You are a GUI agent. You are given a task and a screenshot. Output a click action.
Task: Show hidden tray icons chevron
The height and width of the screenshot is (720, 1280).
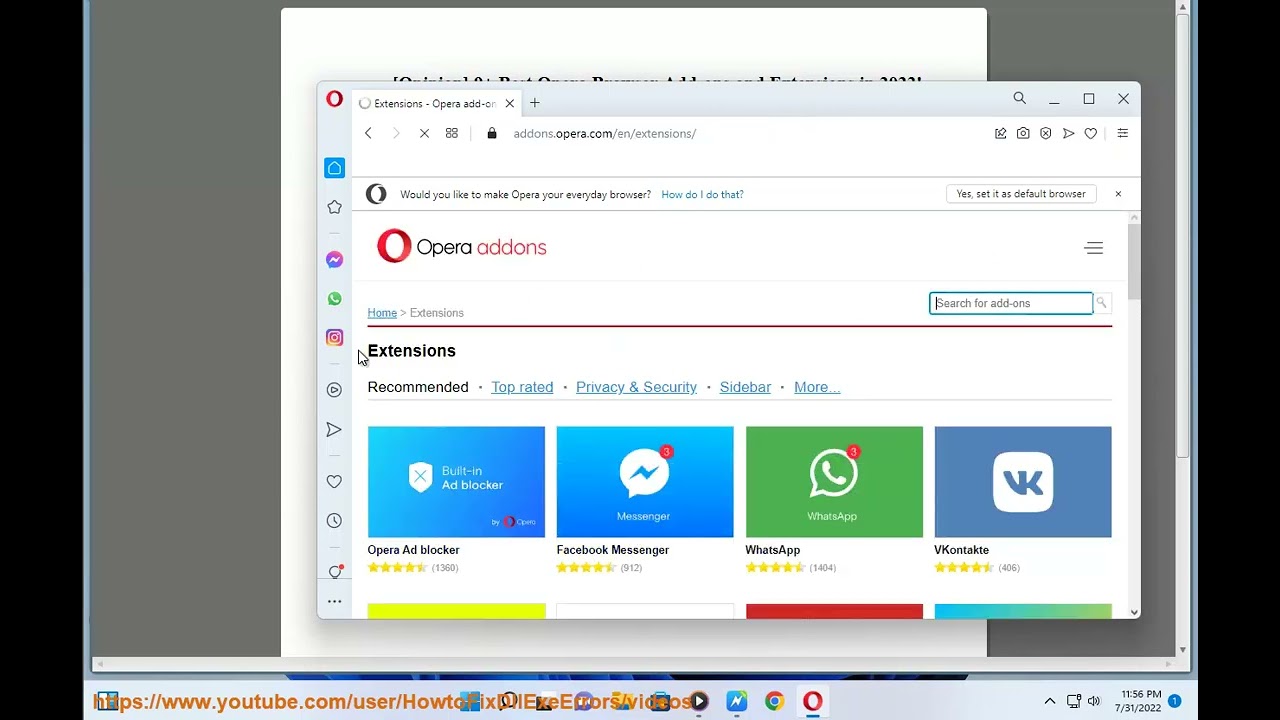click(1049, 702)
